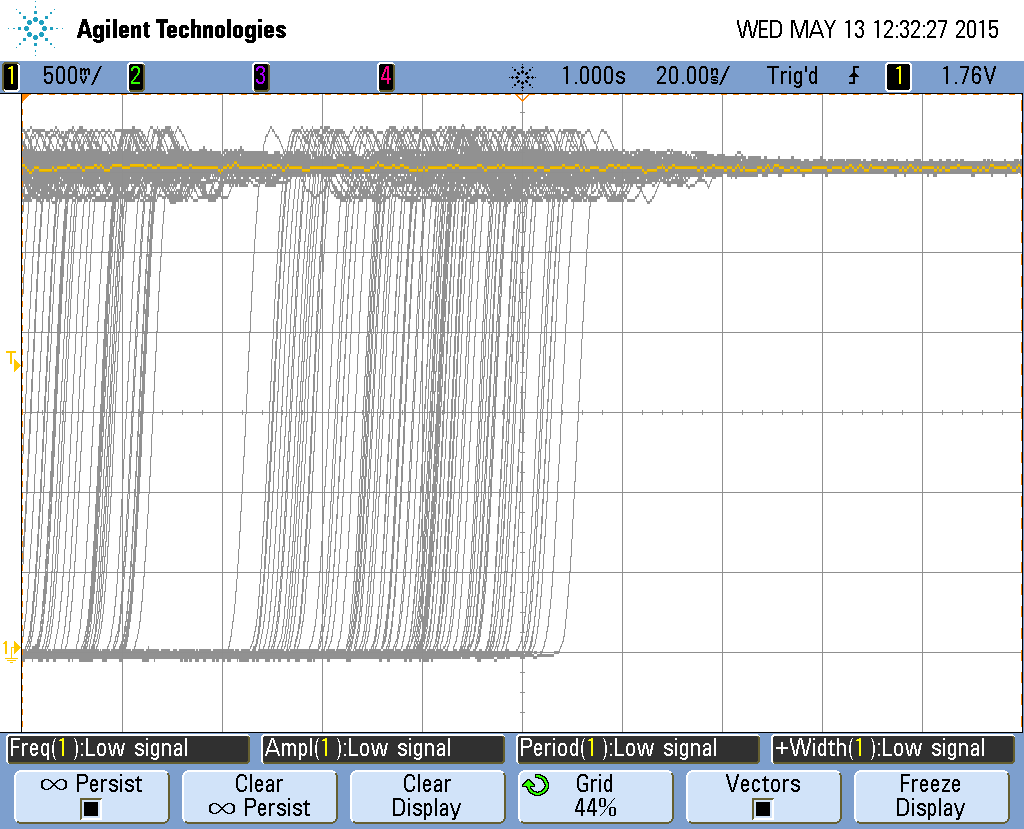Click the 1.76V trigger level value
This screenshot has height=829, width=1024.
pyautogui.click(x=968, y=76)
